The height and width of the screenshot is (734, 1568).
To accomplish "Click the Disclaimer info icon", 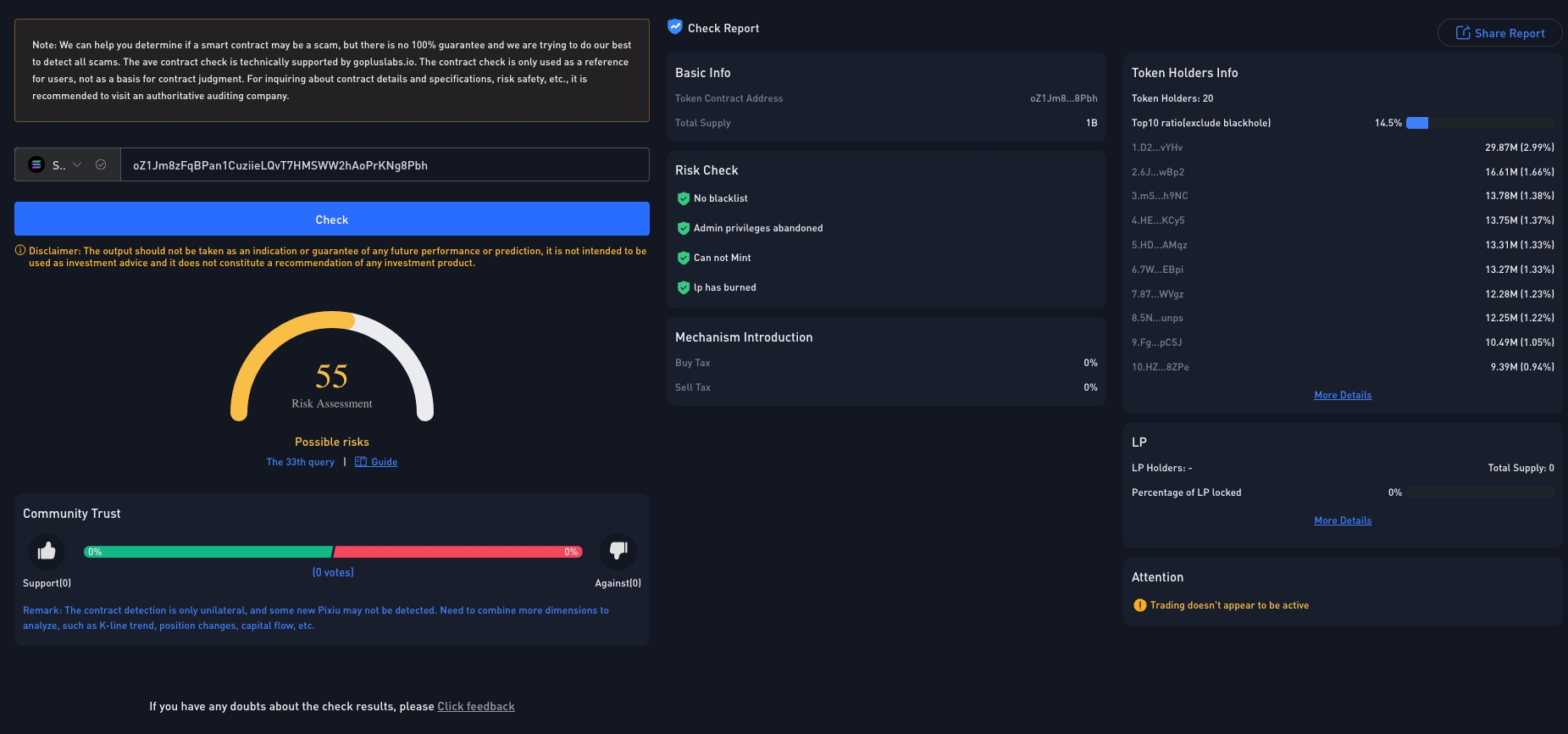I will [20, 251].
